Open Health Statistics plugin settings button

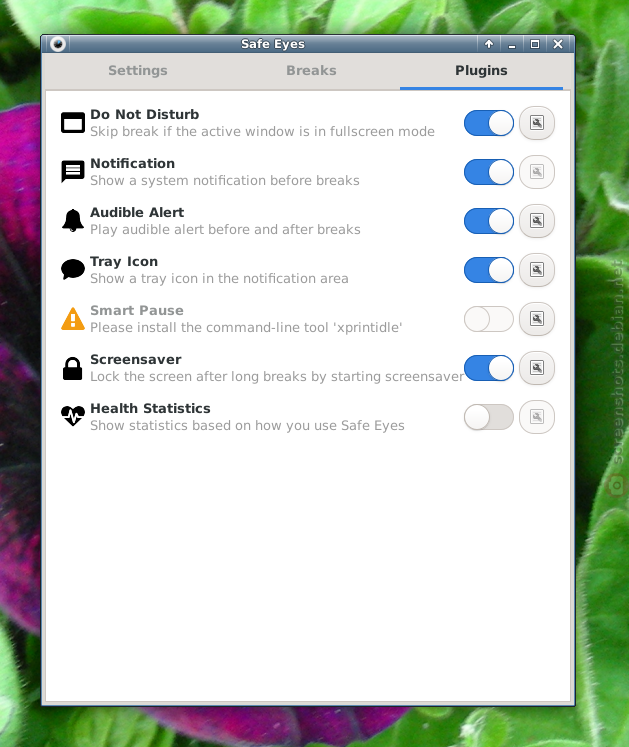(537, 417)
